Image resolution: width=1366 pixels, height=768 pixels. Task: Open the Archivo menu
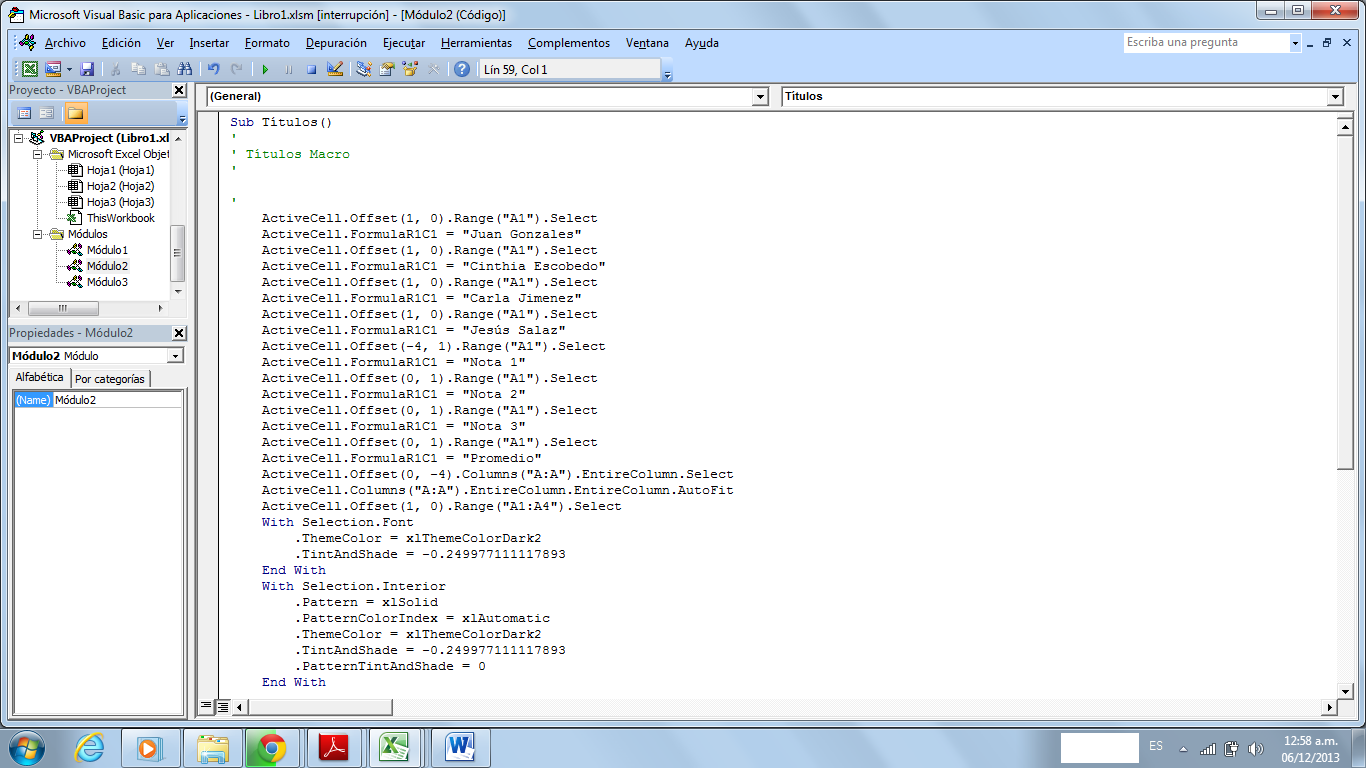point(65,43)
